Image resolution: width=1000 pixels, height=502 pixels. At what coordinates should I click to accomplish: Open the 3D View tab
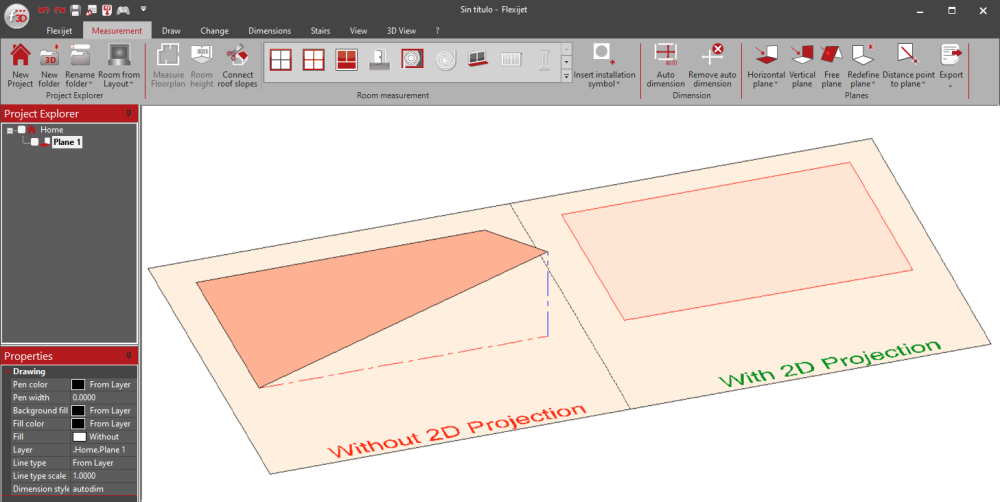pyautogui.click(x=401, y=31)
